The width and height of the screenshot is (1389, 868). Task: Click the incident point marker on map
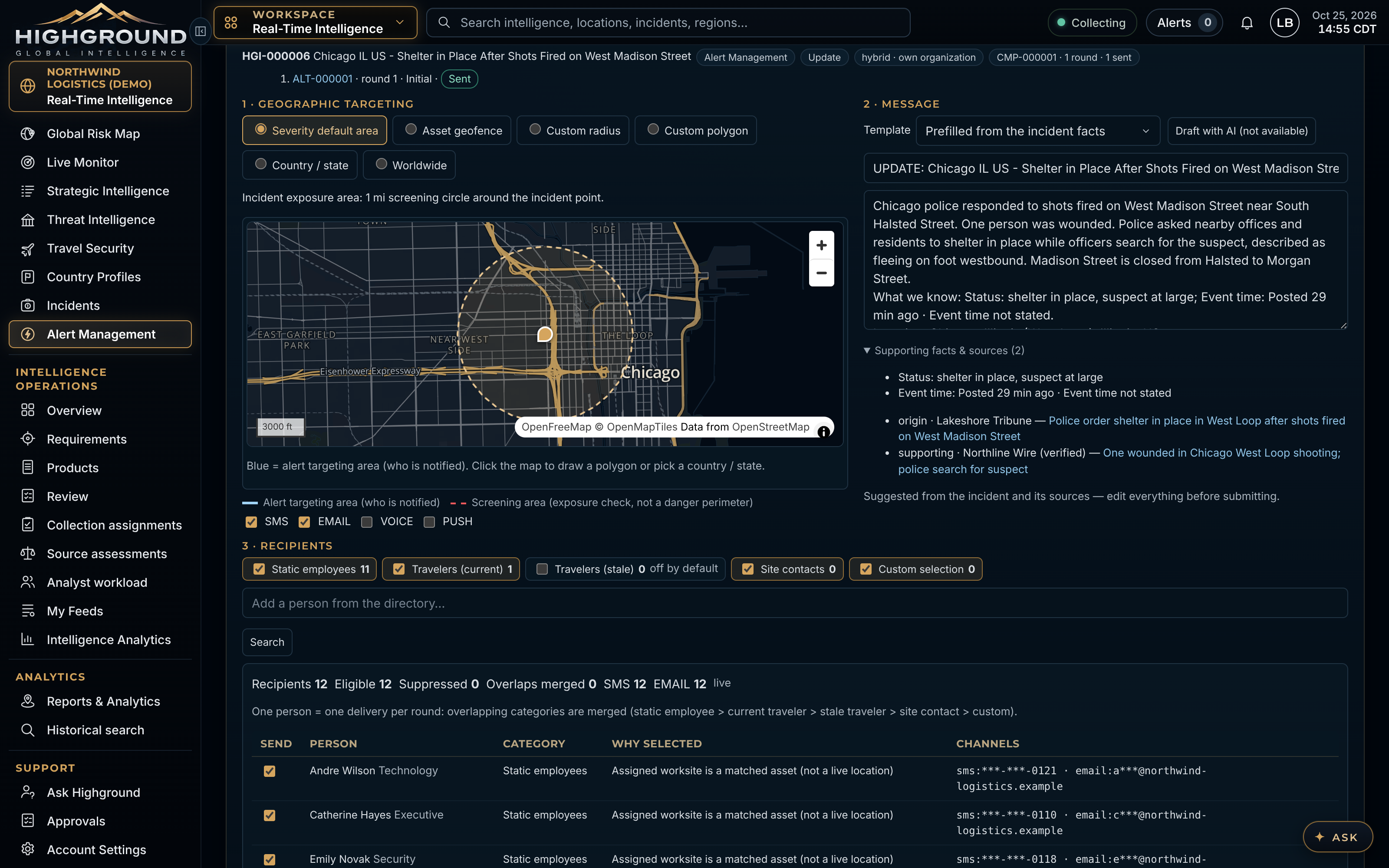point(545,334)
